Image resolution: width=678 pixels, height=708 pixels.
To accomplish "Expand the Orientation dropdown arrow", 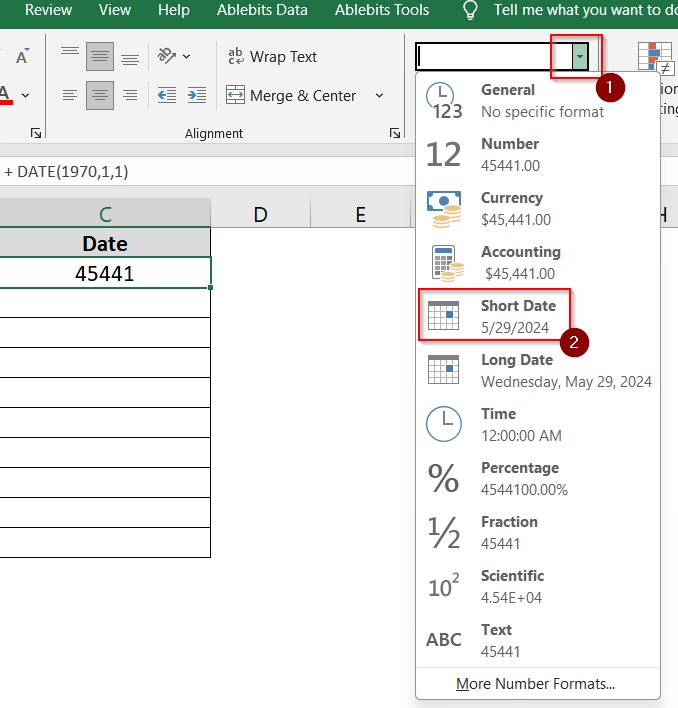I will 186,56.
